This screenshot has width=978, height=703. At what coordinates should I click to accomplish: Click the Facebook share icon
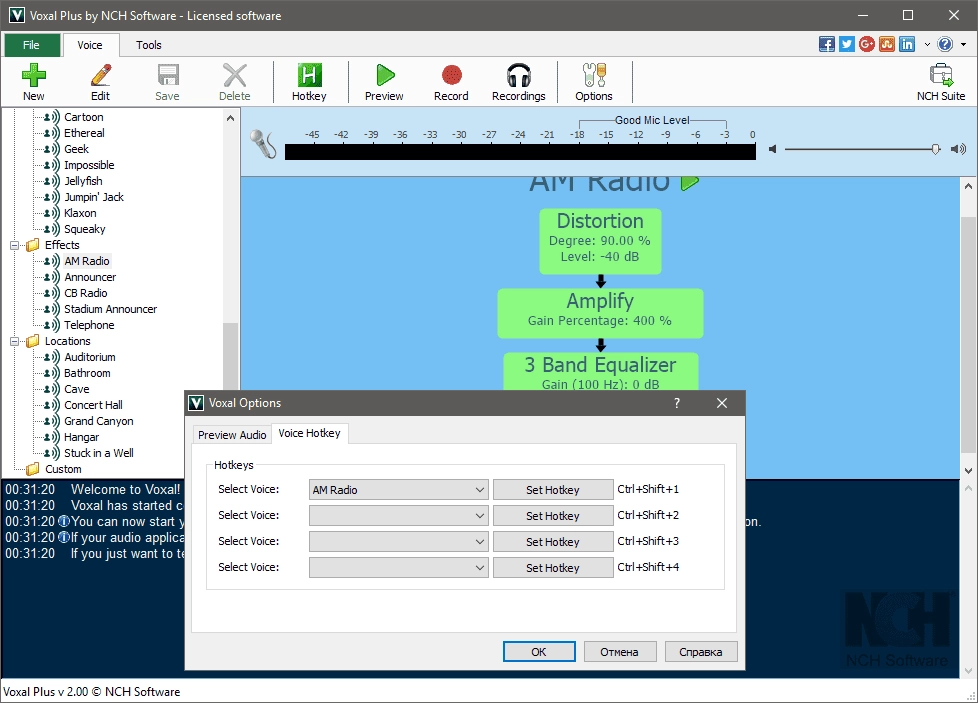tap(827, 44)
